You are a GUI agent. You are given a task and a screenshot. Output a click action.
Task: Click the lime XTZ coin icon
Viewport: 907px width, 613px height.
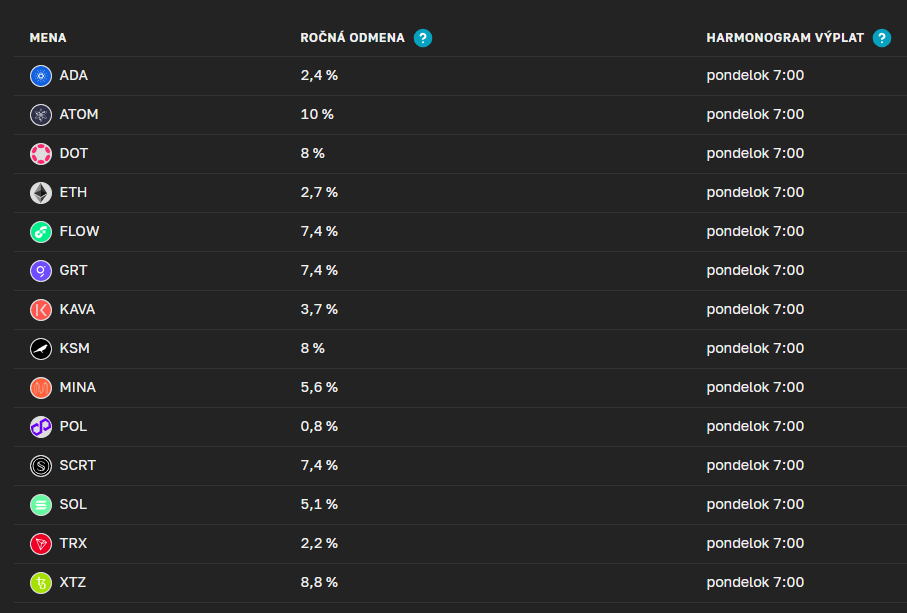tap(41, 583)
